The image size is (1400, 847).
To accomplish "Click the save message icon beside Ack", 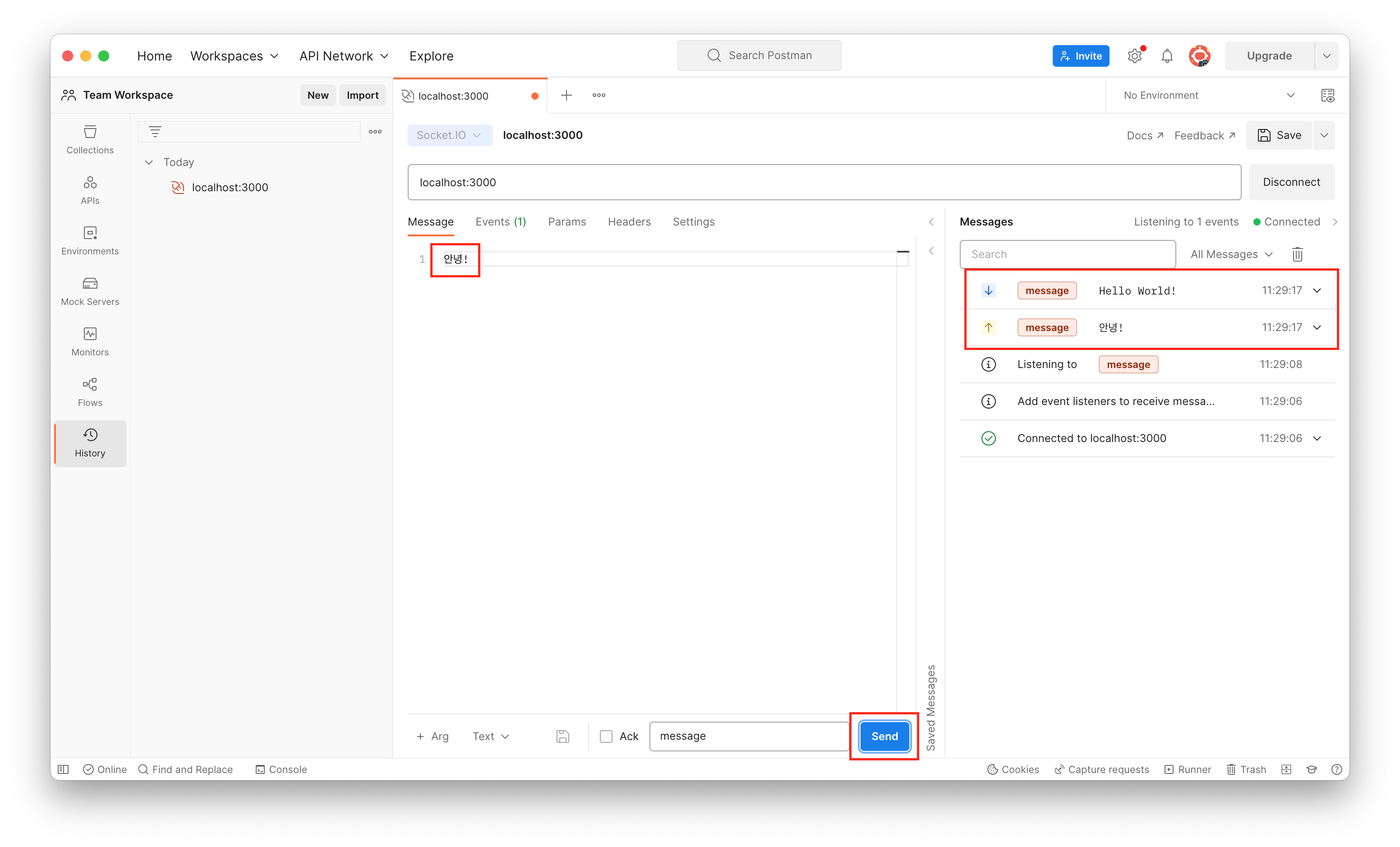I will (562, 736).
